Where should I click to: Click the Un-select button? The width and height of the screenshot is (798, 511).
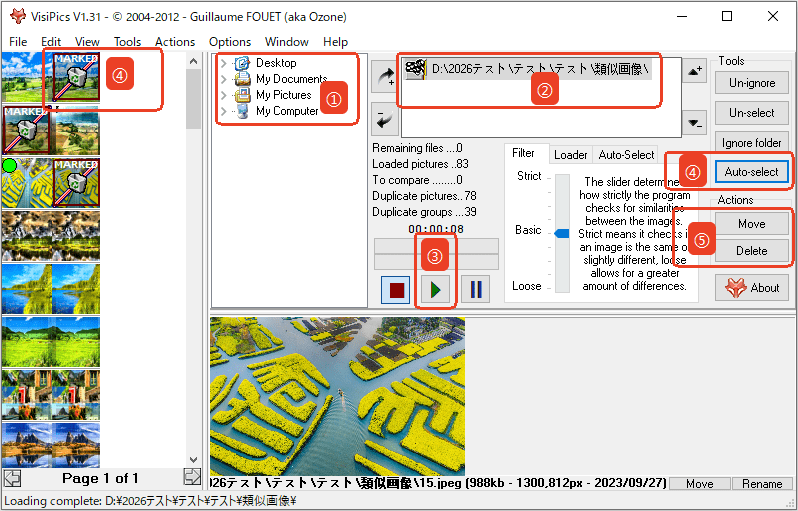click(752, 113)
